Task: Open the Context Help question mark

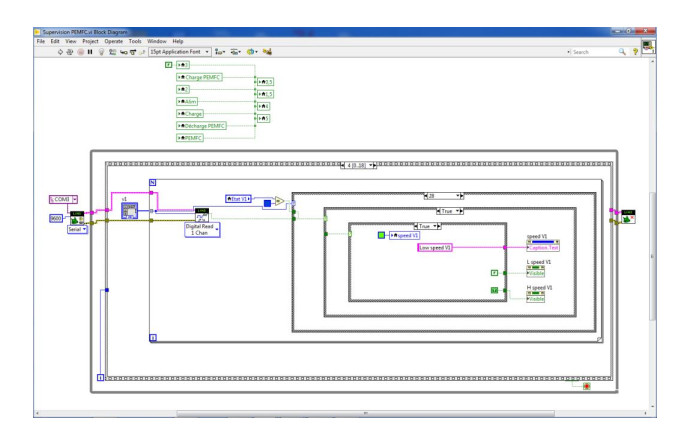Action: (x=637, y=50)
